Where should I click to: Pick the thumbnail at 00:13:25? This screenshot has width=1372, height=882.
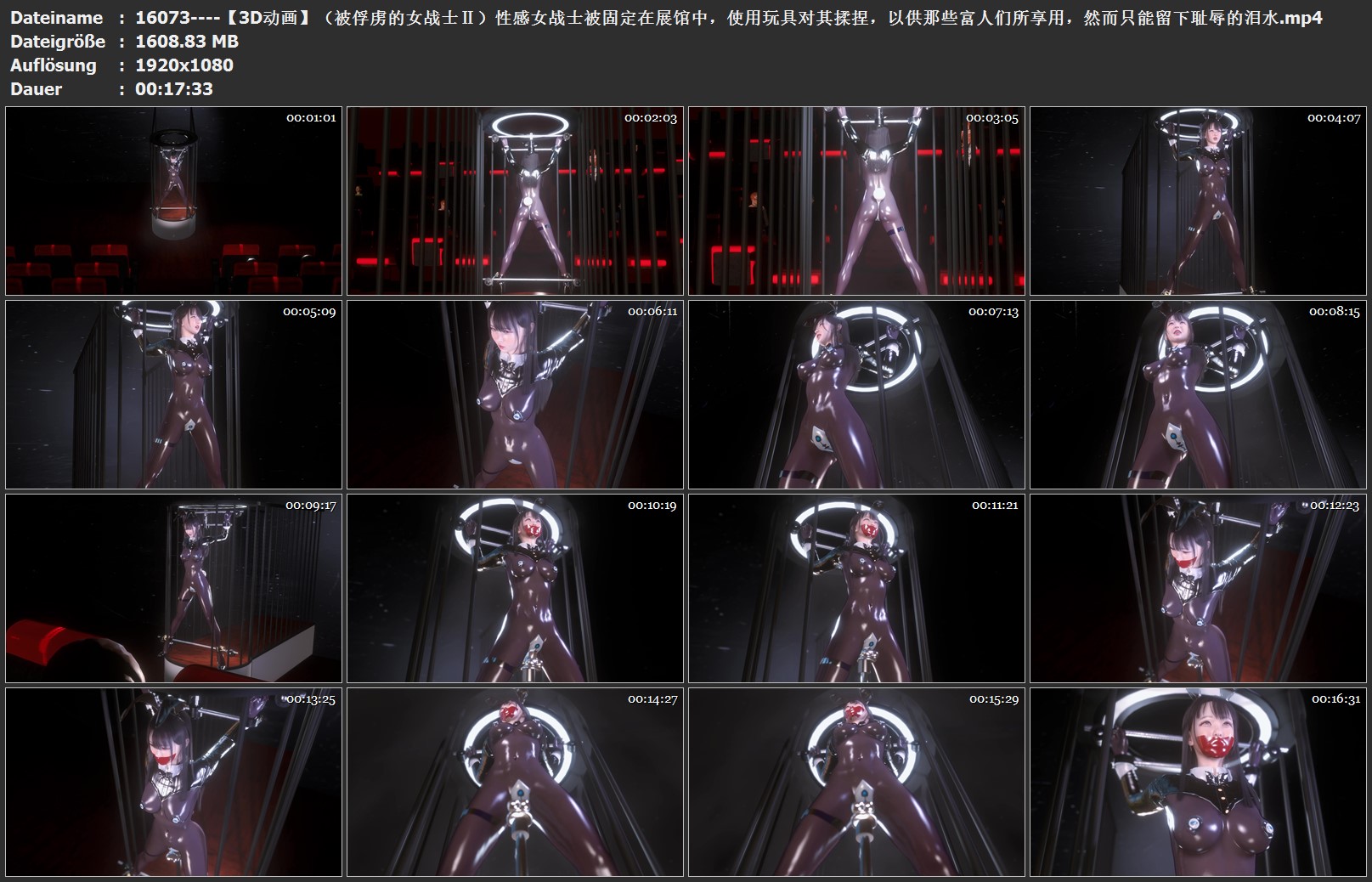pos(173,782)
